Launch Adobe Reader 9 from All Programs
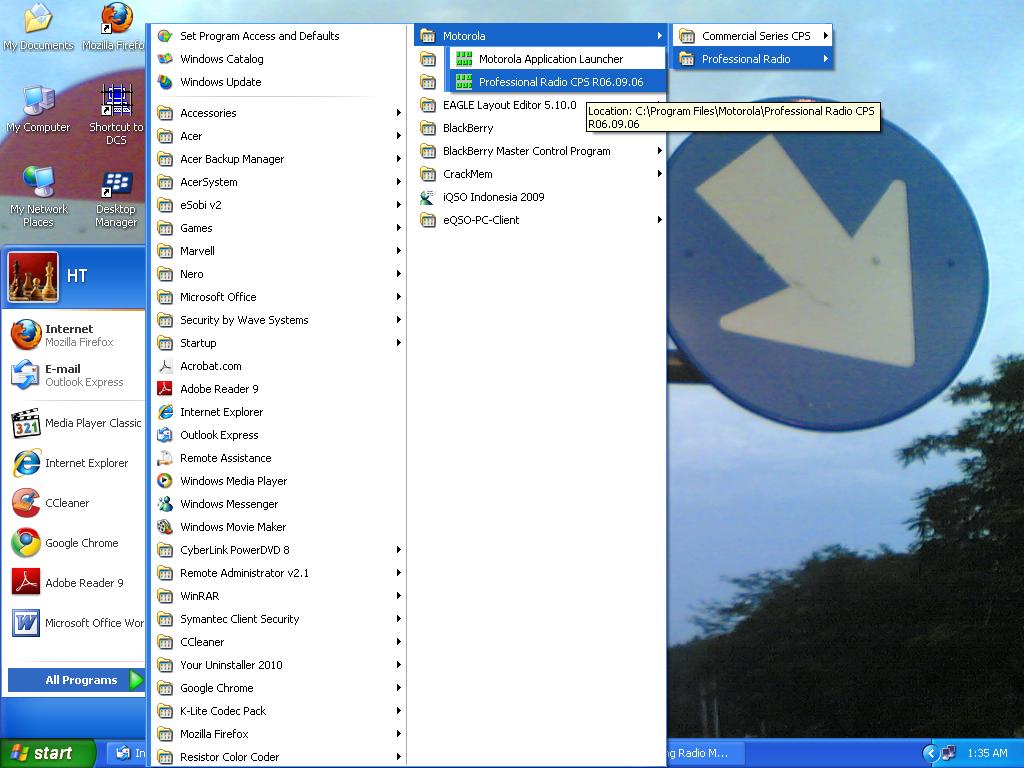The width and height of the screenshot is (1024, 768). coord(279,389)
